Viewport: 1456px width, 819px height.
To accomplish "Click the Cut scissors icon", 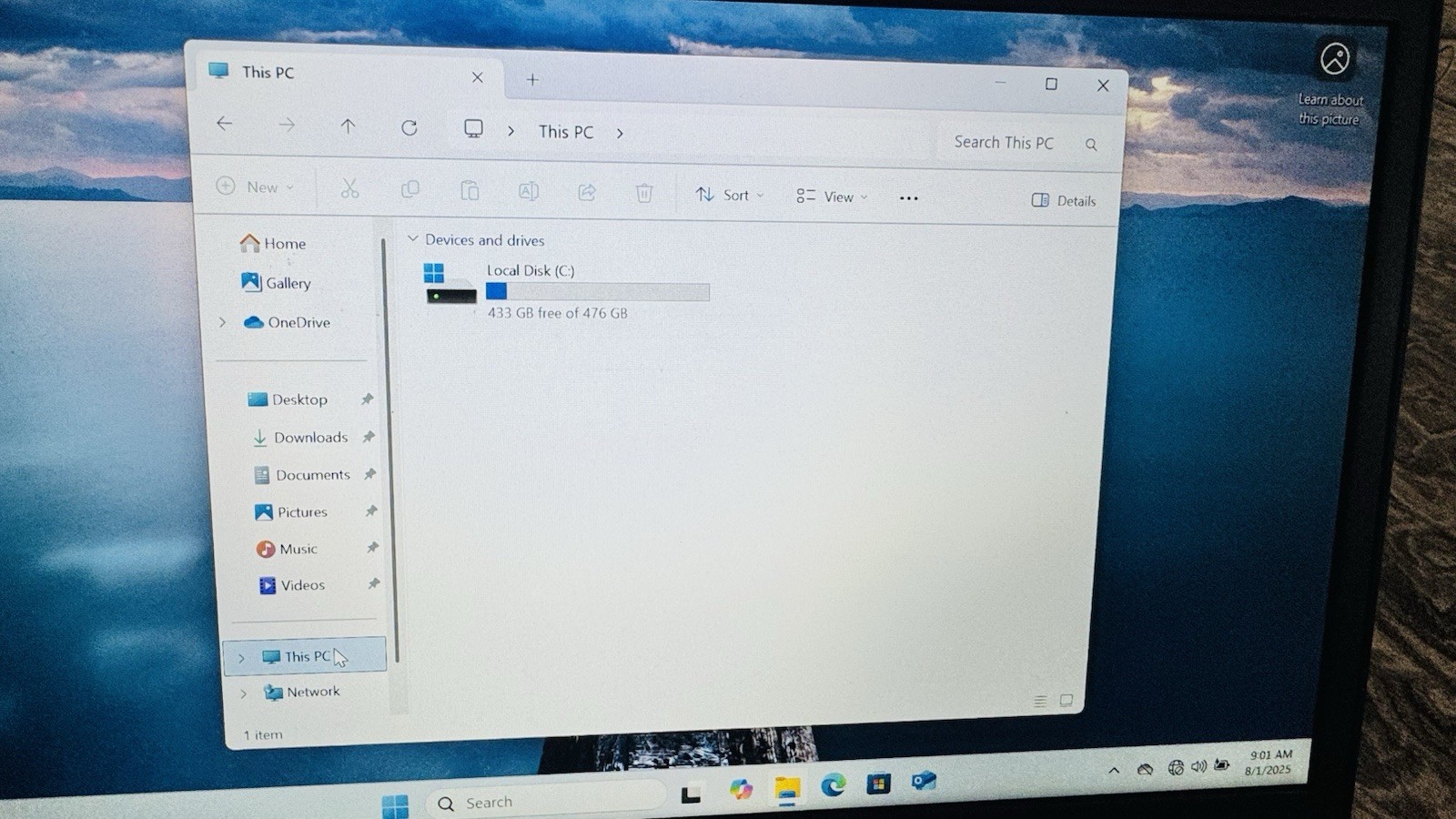I will point(349,188).
